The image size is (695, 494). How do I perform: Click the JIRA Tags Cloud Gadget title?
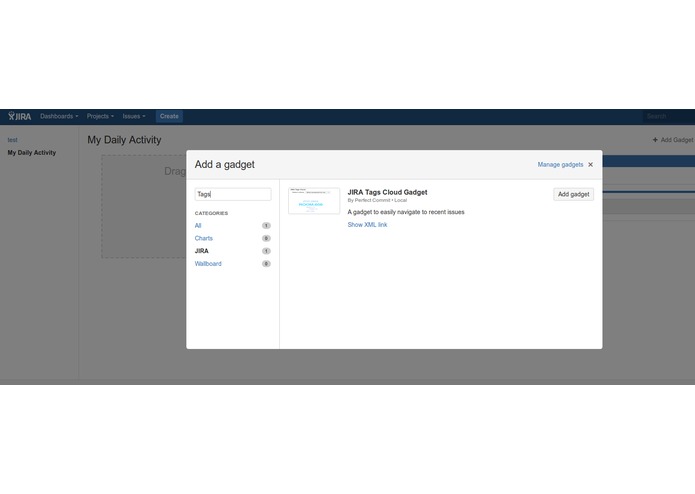tap(387, 192)
